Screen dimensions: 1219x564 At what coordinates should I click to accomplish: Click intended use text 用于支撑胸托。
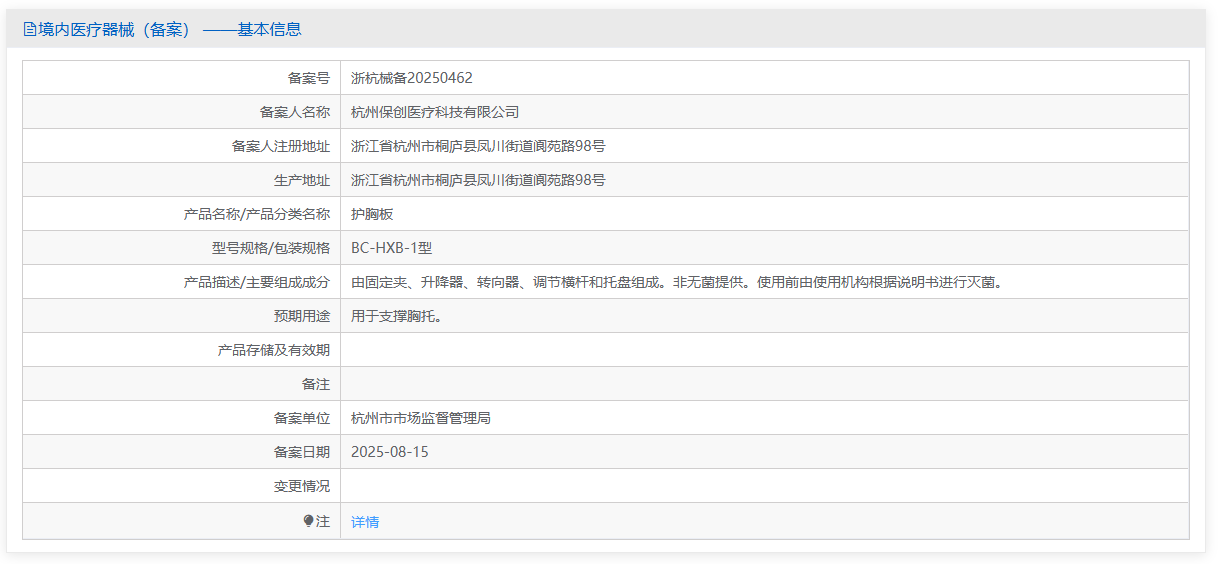pyautogui.click(x=396, y=316)
